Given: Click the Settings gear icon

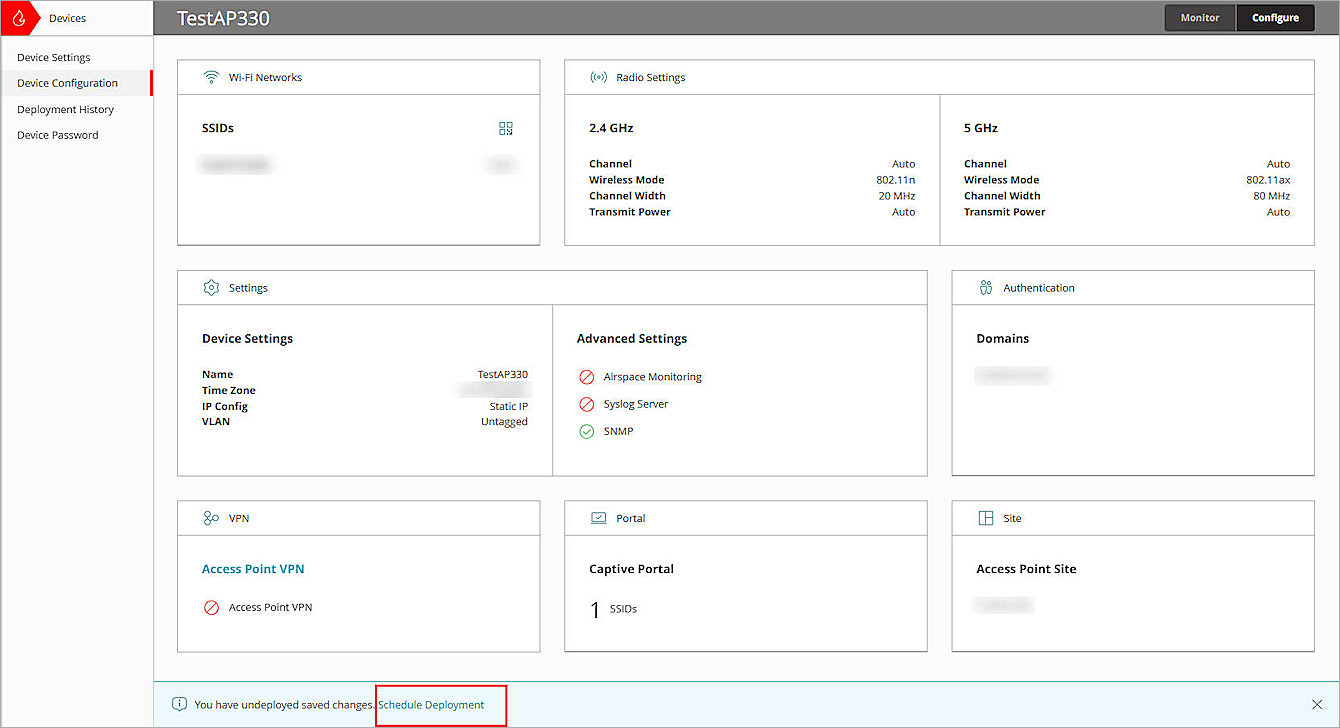Looking at the screenshot, I should click(x=210, y=287).
